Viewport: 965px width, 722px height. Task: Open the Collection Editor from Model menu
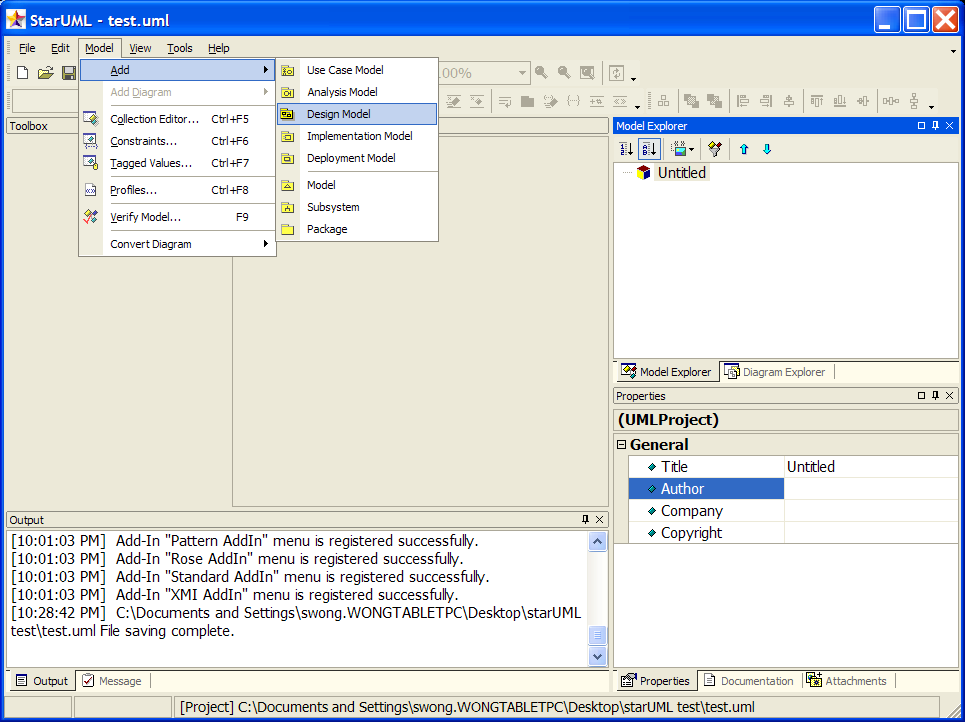(177, 119)
